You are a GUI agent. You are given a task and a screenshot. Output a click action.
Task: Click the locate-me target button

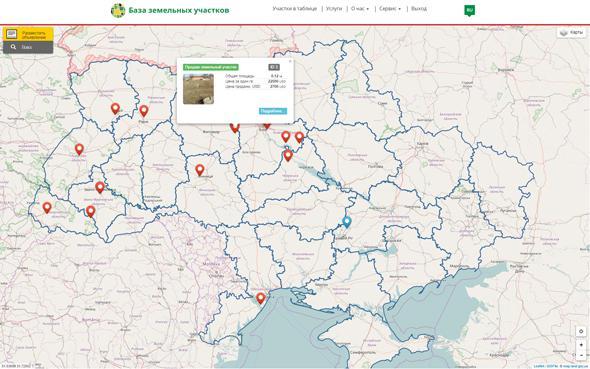pyautogui.click(x=581, y=331)
